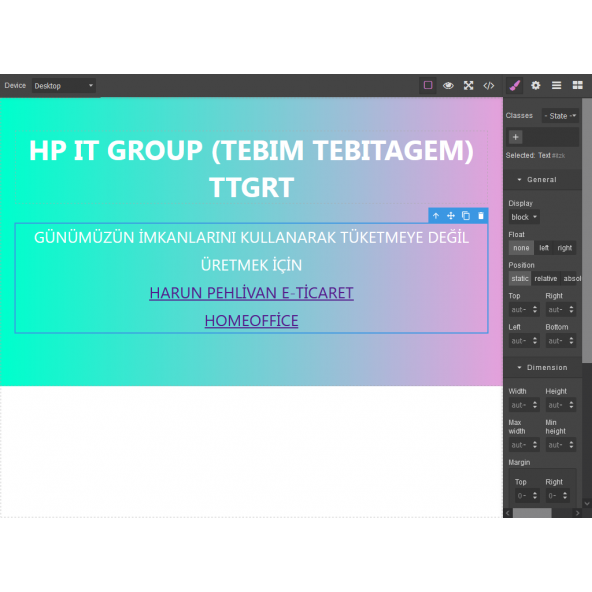Toggle the component outline square icon
592x592 pixels.
[428, 85]
